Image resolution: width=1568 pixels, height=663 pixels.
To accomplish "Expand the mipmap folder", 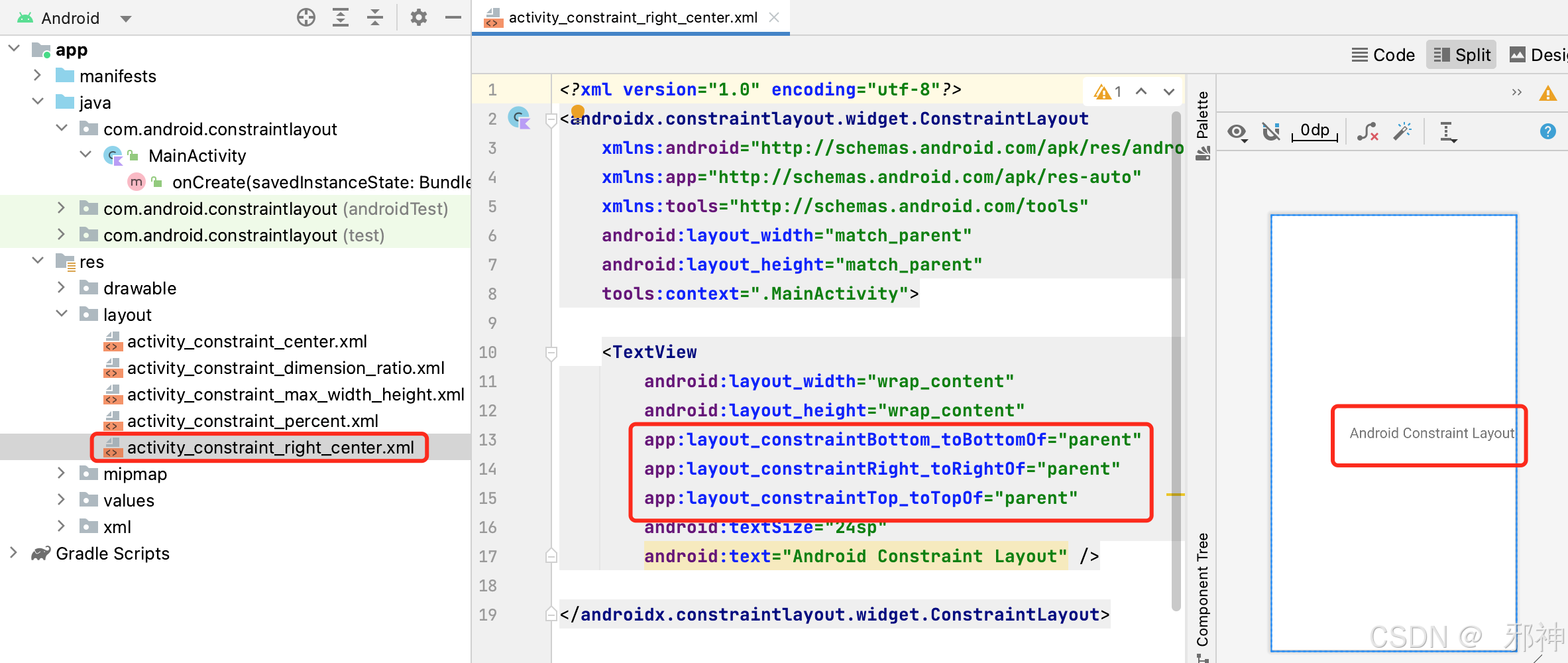I will [62, 473].
